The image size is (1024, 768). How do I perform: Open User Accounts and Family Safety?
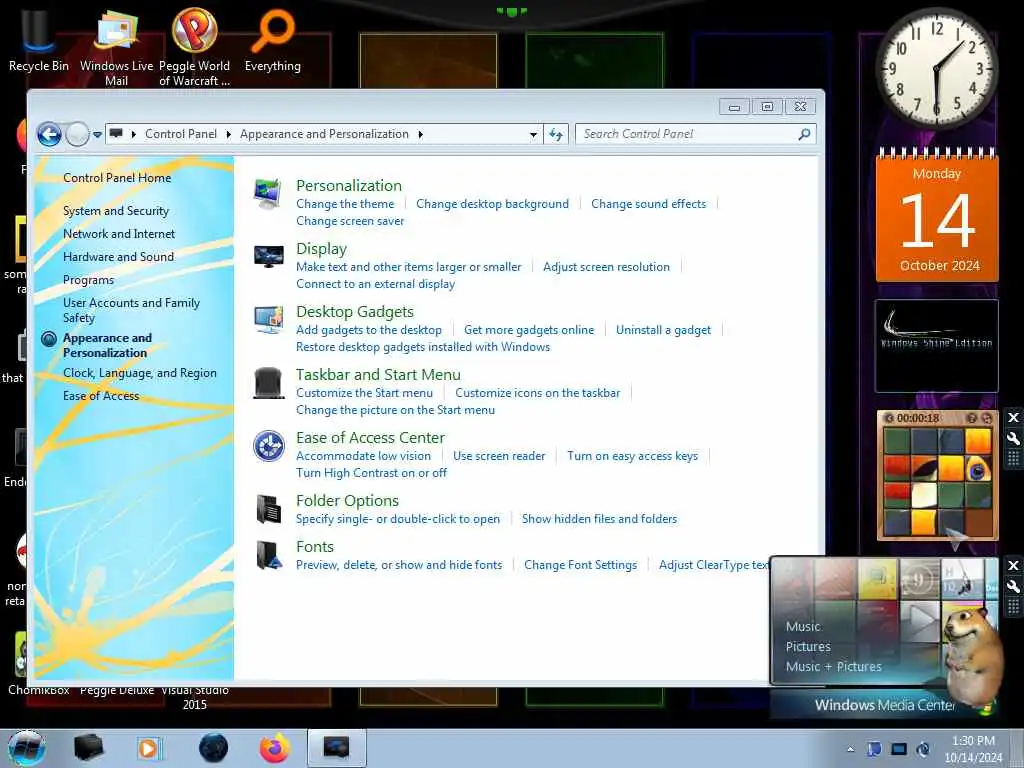131,310
